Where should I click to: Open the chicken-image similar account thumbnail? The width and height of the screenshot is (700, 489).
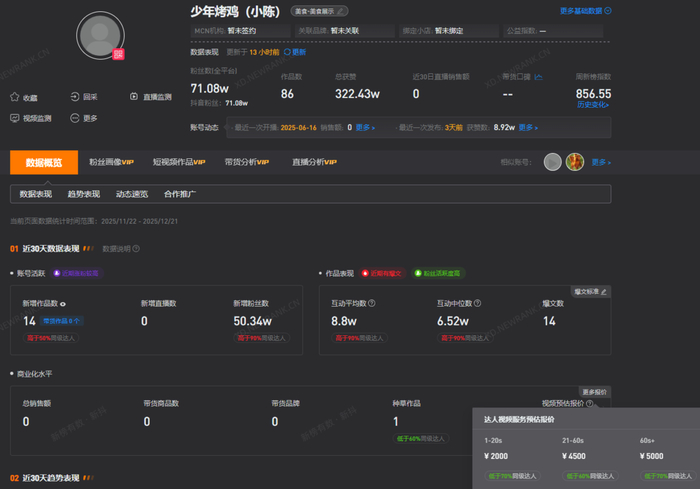tap(575, 162)
